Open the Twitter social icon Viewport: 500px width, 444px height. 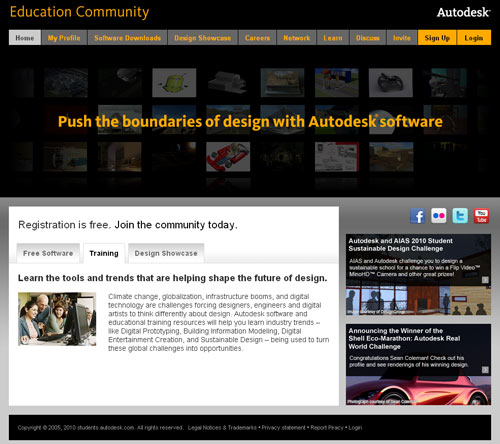pos(460,216)
